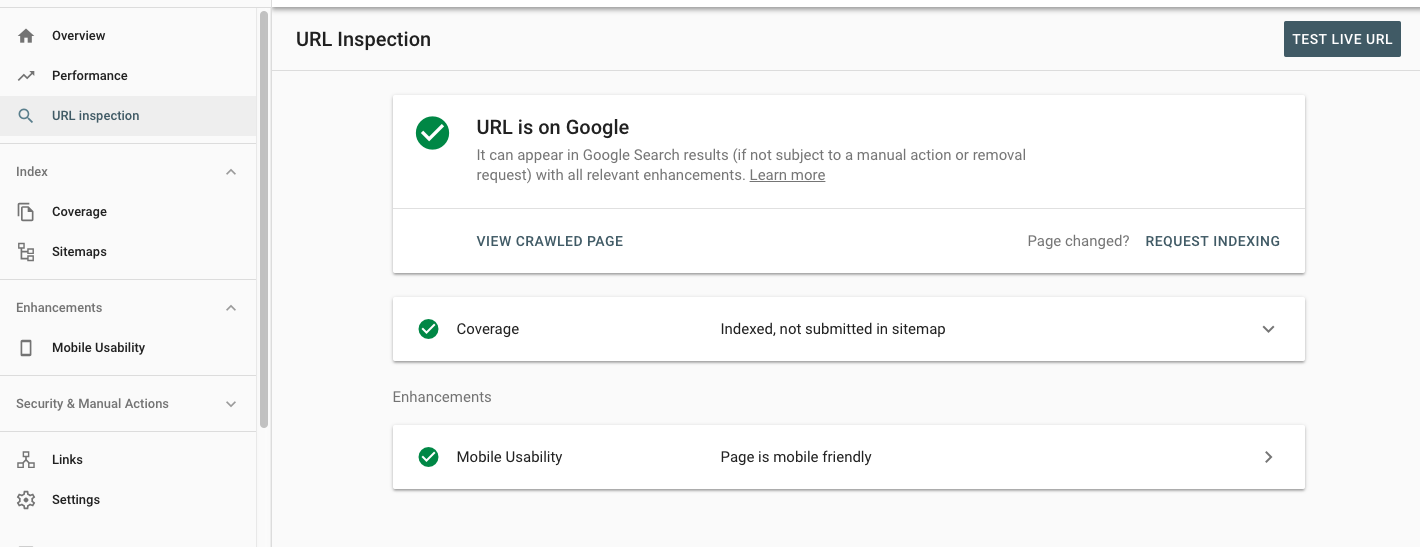
Task: Click the Overview home icon
Action: coord(26,36)
